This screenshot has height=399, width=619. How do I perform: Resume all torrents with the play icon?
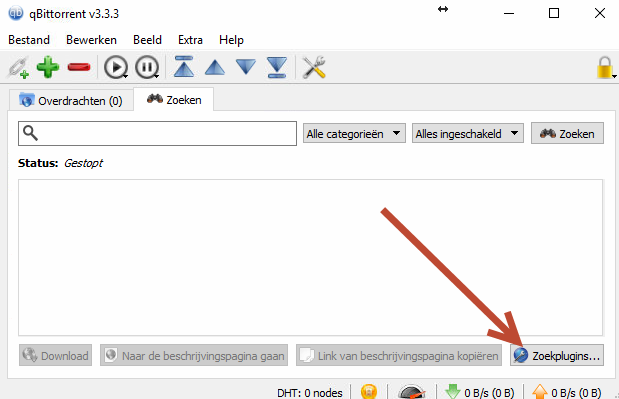[x=116, y=67]
